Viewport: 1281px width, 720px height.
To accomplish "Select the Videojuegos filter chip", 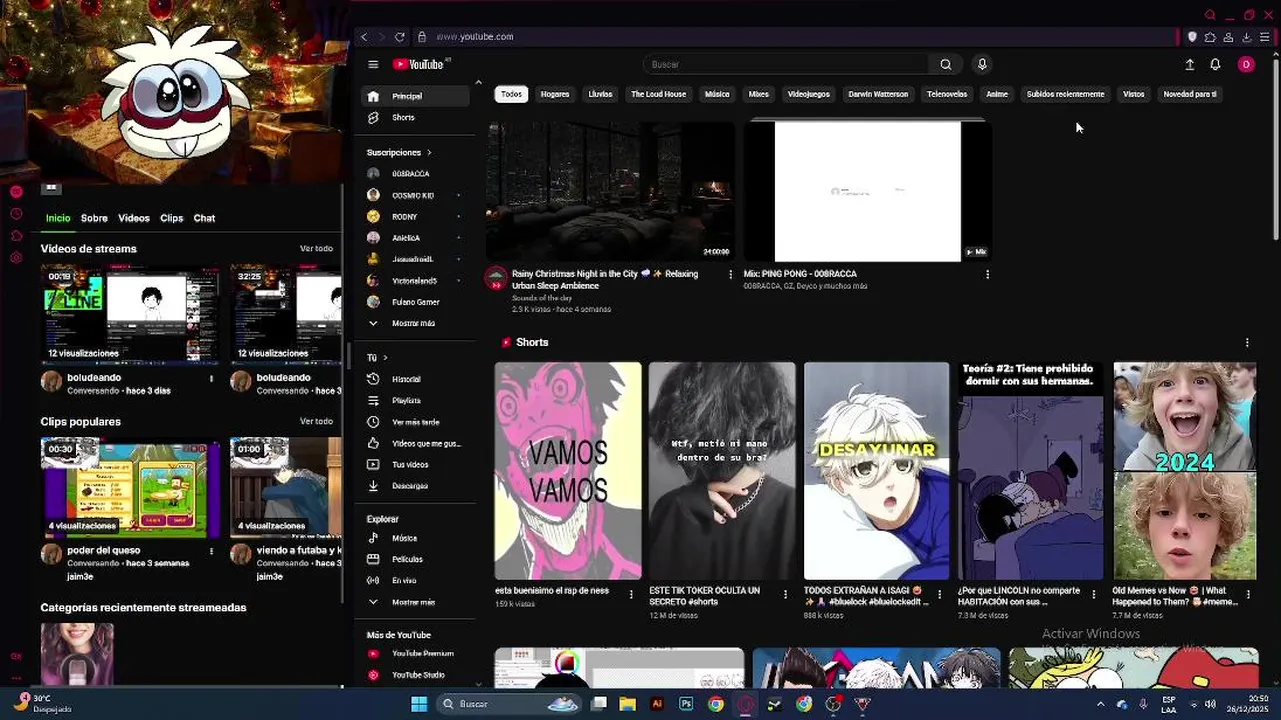I will (808, 94).
